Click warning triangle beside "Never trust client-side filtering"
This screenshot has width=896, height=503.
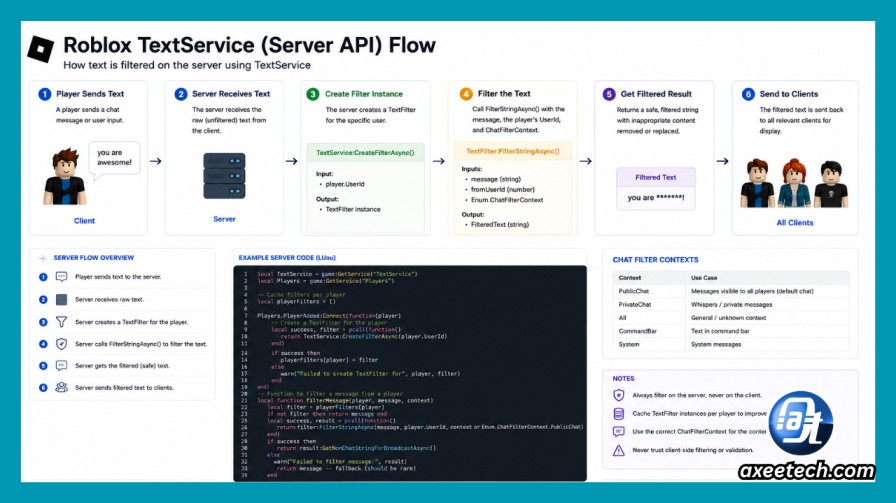pyautogui.click(x=618, y=450)
